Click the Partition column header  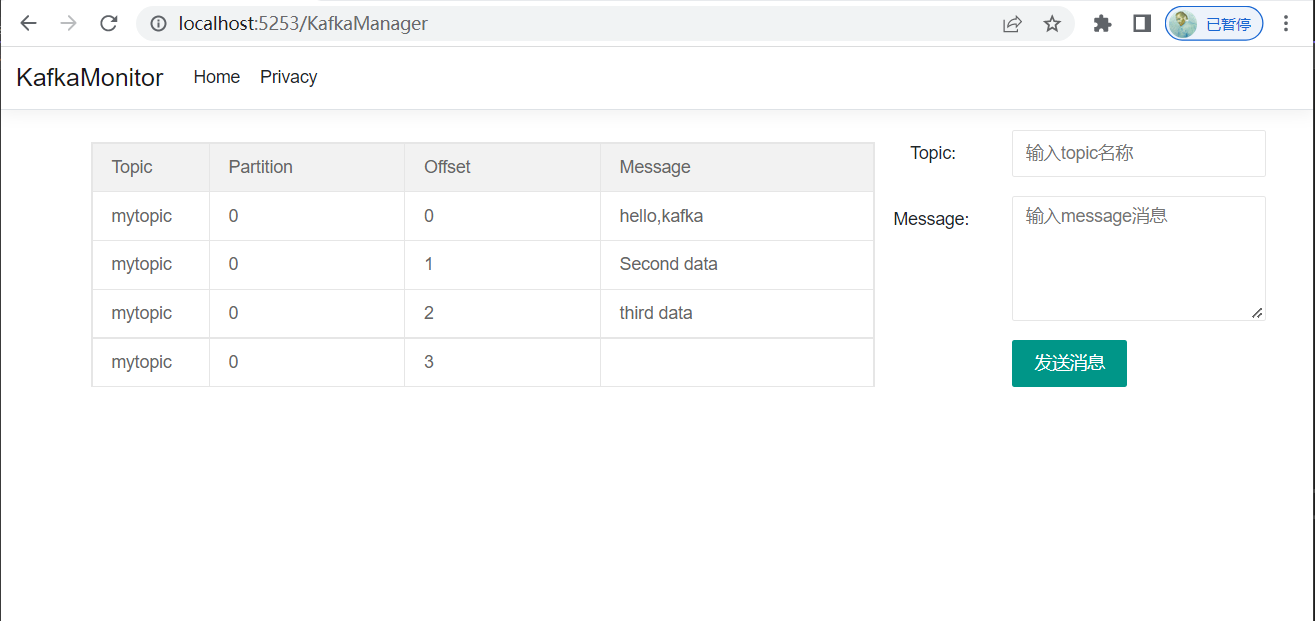307,167
